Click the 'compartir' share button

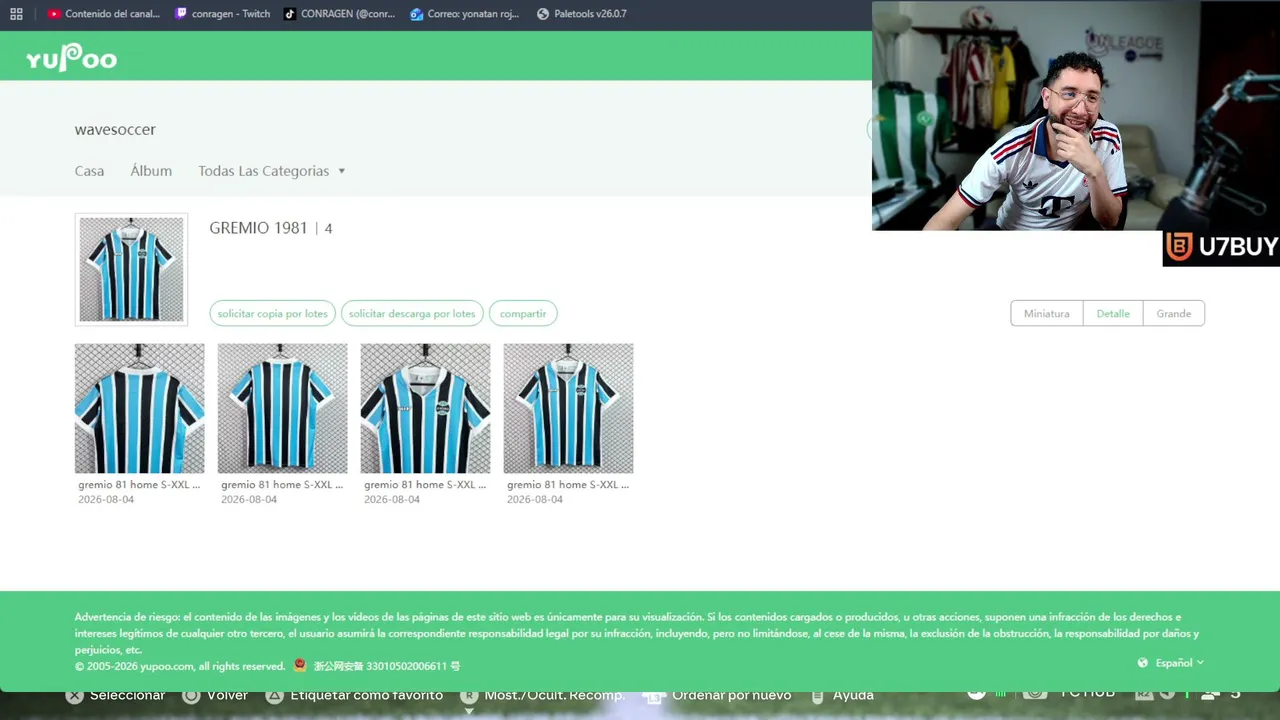523,313
